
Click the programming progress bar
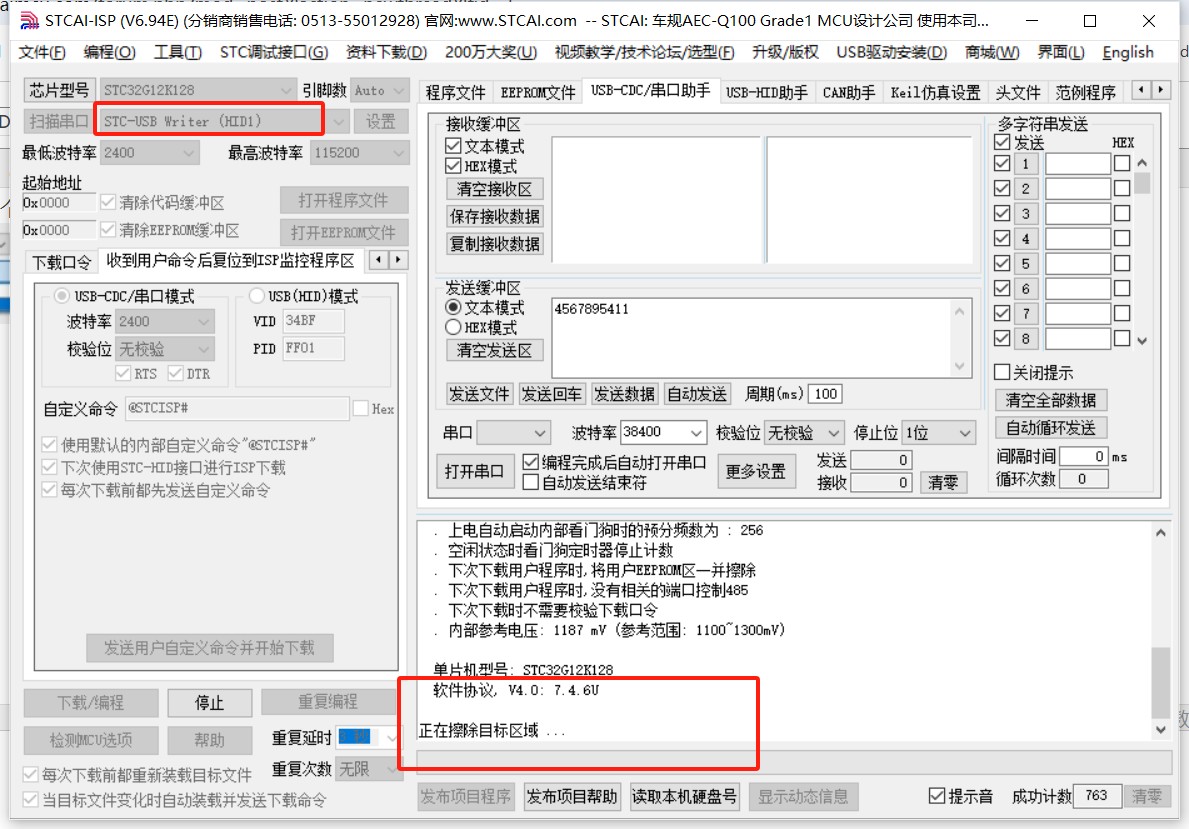click(x=794, y=761)
